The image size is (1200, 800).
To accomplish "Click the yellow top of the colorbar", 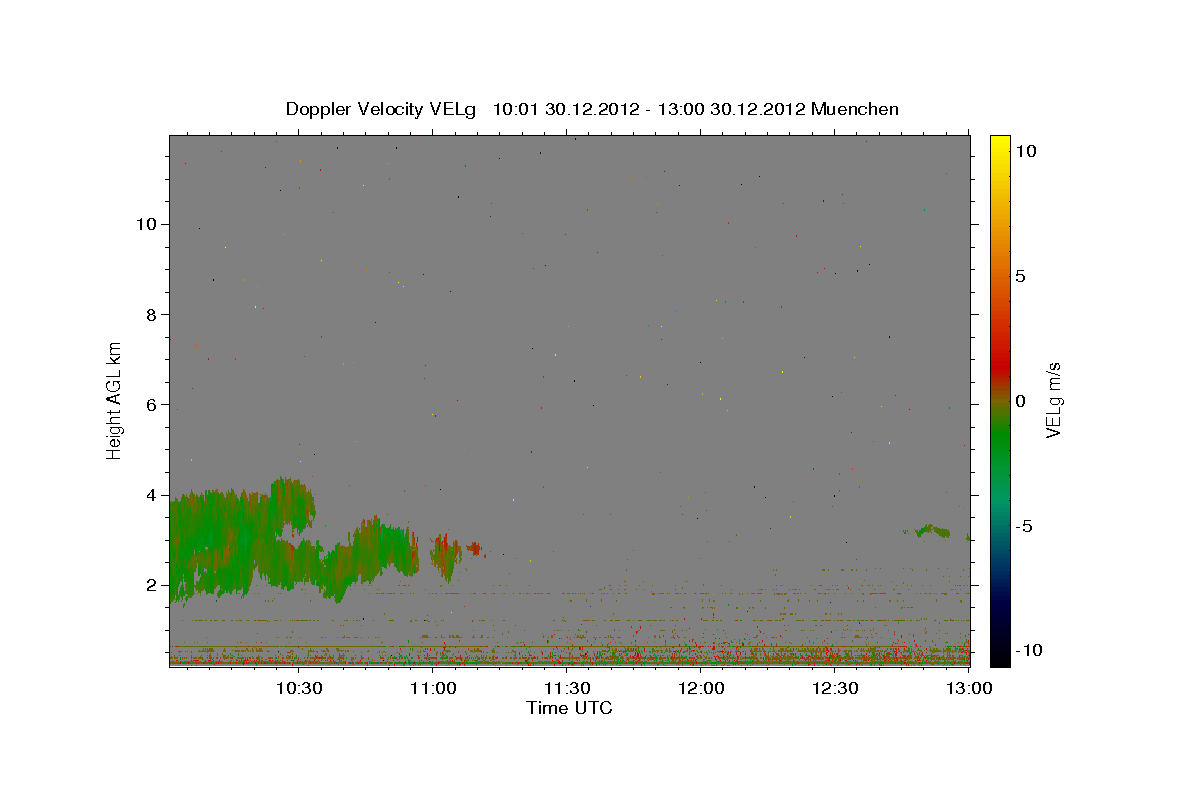I will [999, 143].
